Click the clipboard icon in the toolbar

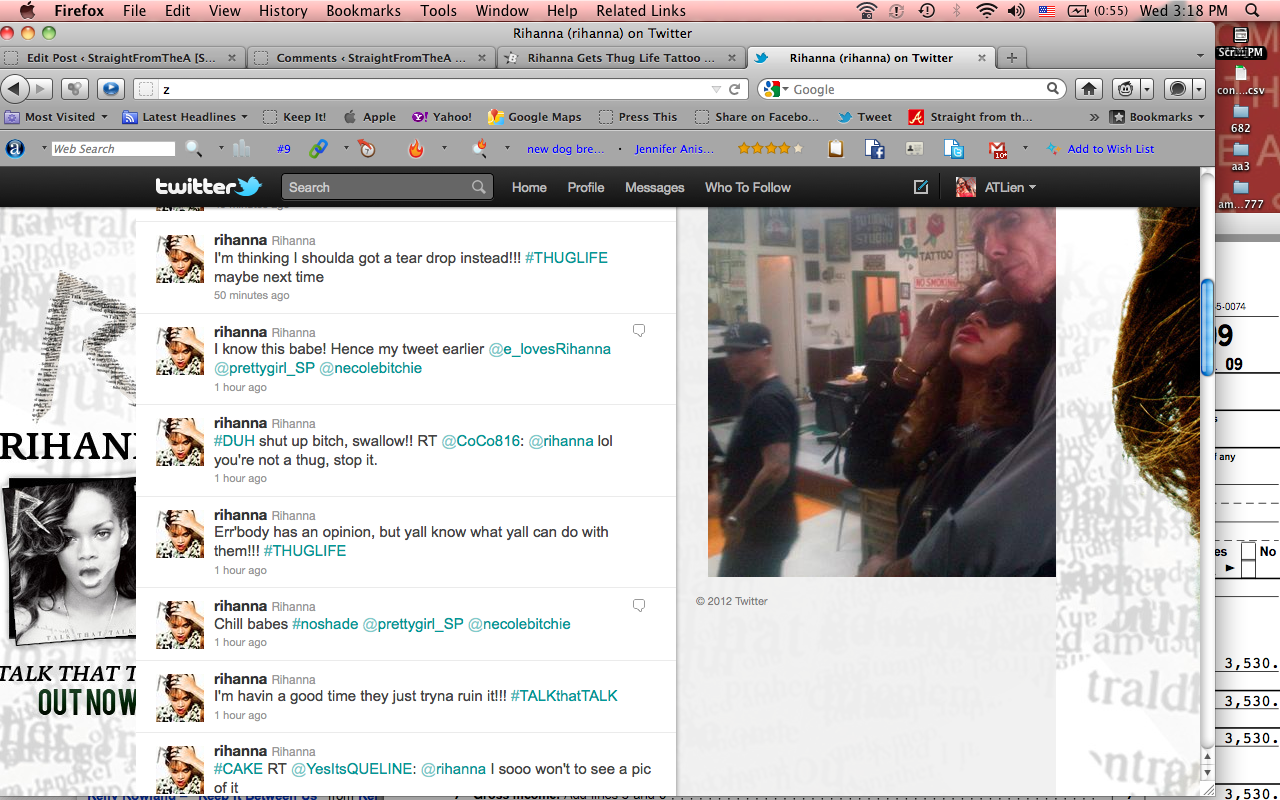tap(836, 149)
